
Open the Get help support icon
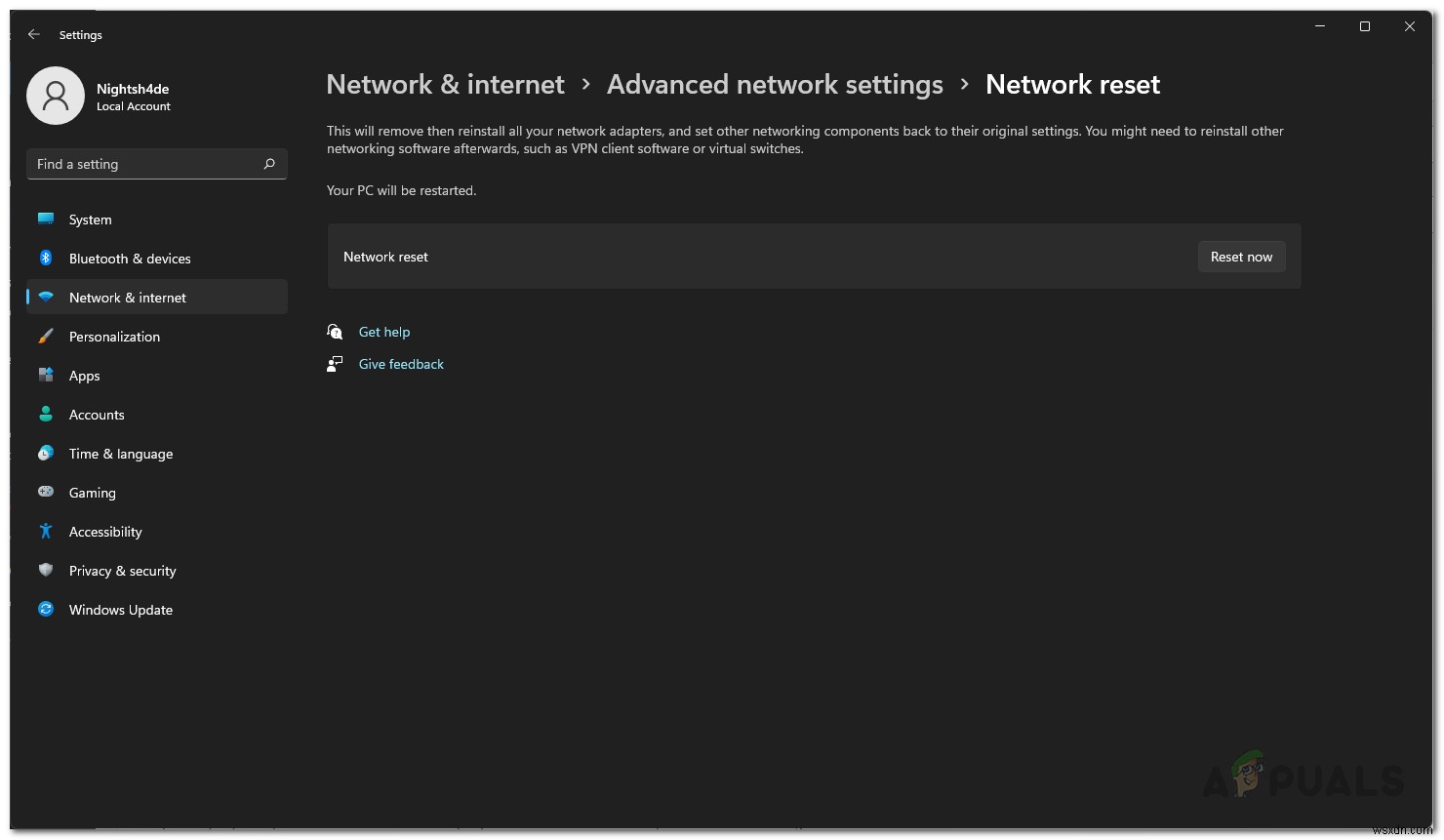[x=335, y=331]
